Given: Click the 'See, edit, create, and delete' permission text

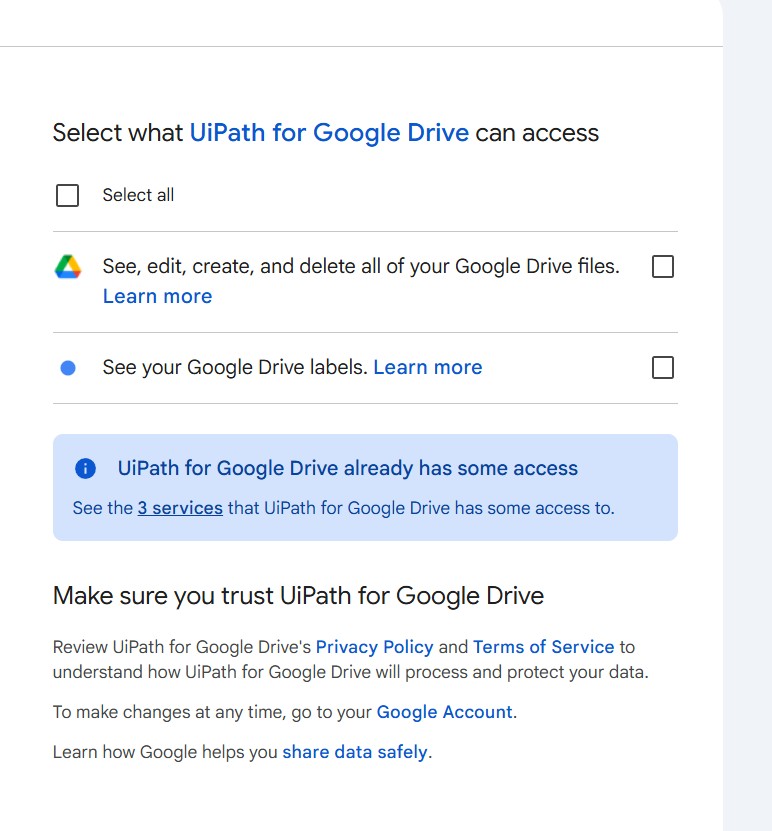Looking at the screenshot, I should 360,266.
